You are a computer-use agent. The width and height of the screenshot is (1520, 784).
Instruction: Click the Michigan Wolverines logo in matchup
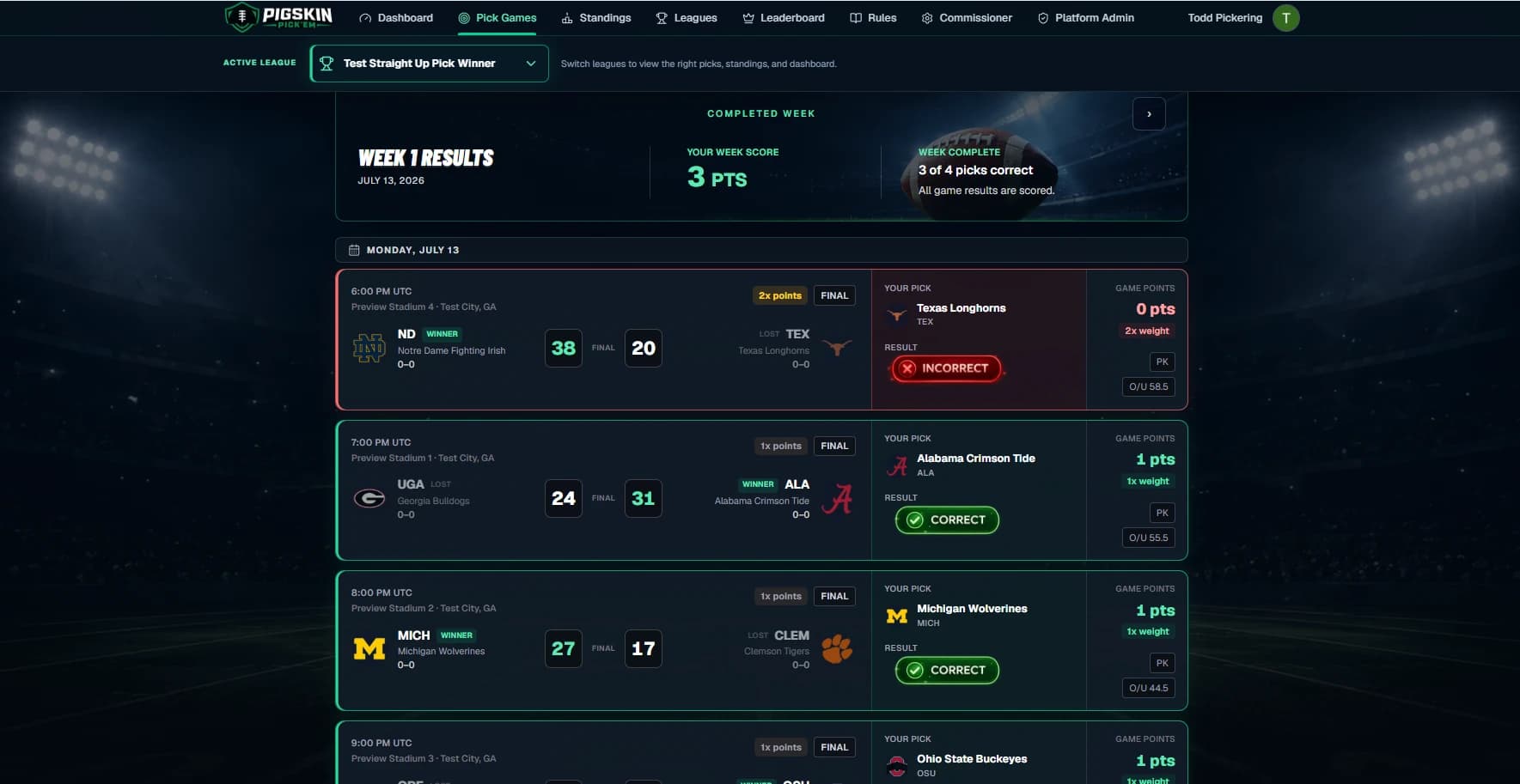369,648
